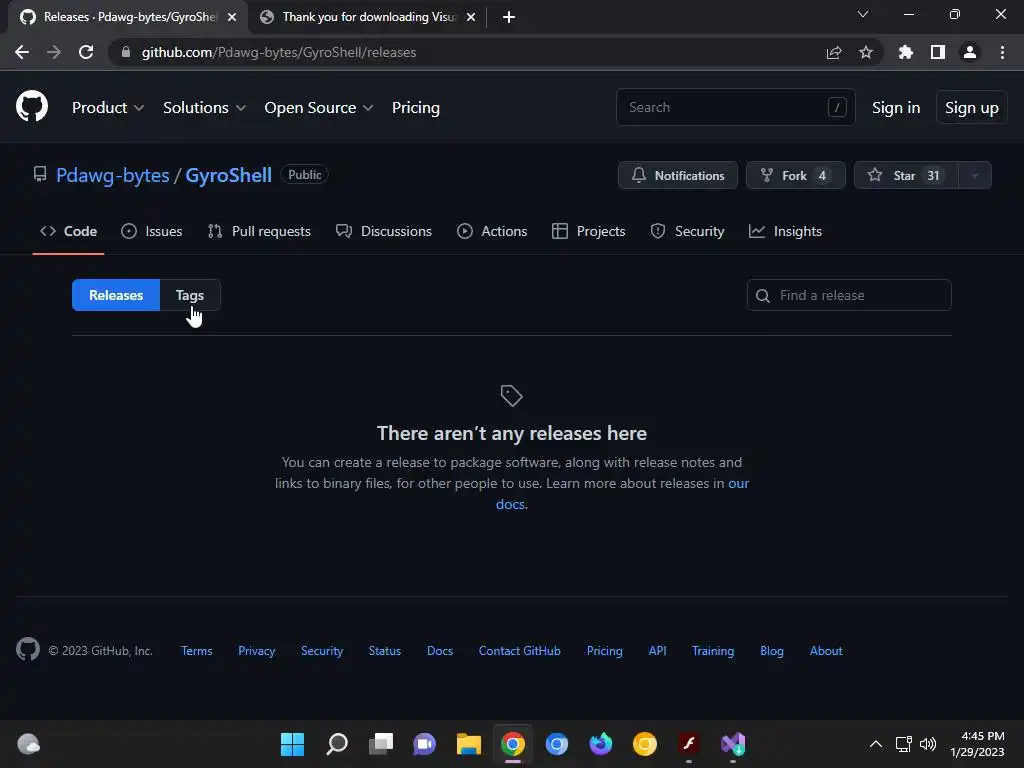Click the share page icon in address bar
Screen dimensions: 1024x768
[834, 52]
